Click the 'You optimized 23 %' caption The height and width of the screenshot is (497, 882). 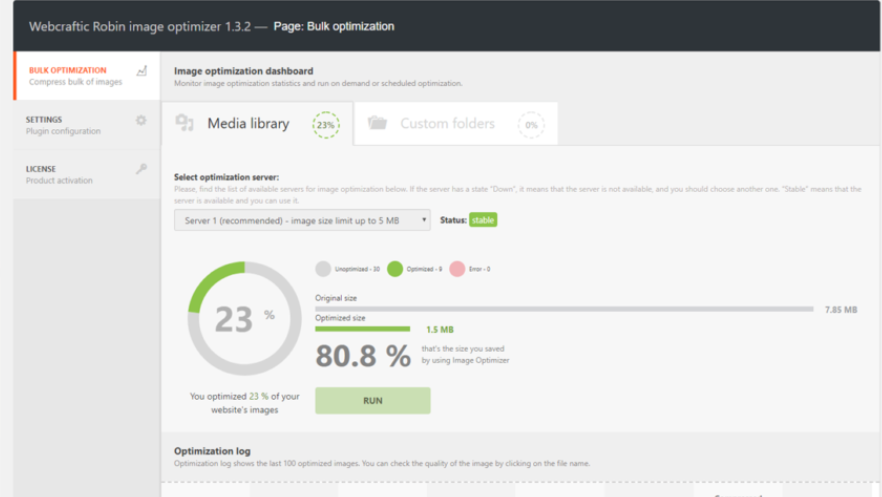pos(245,403)
